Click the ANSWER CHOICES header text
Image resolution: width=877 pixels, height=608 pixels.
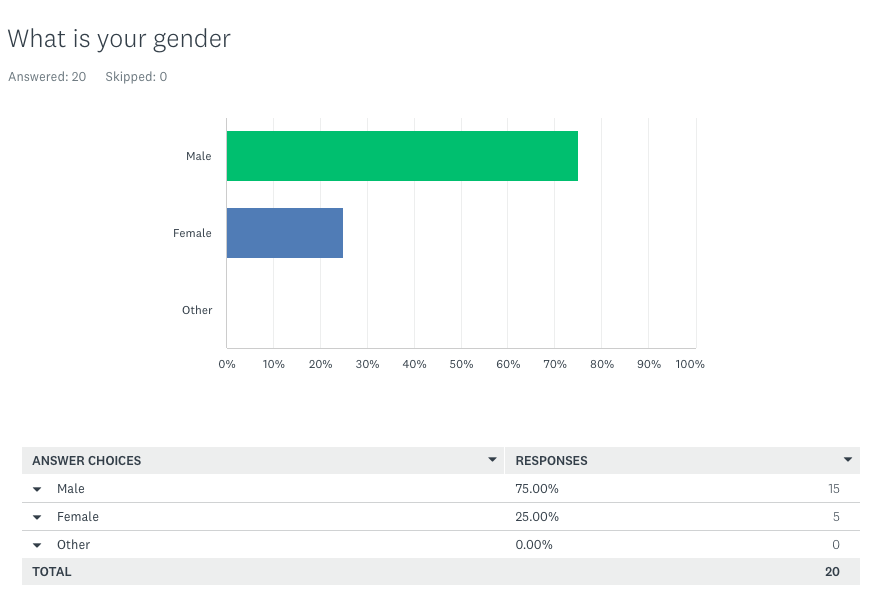[x=87, y=461]
